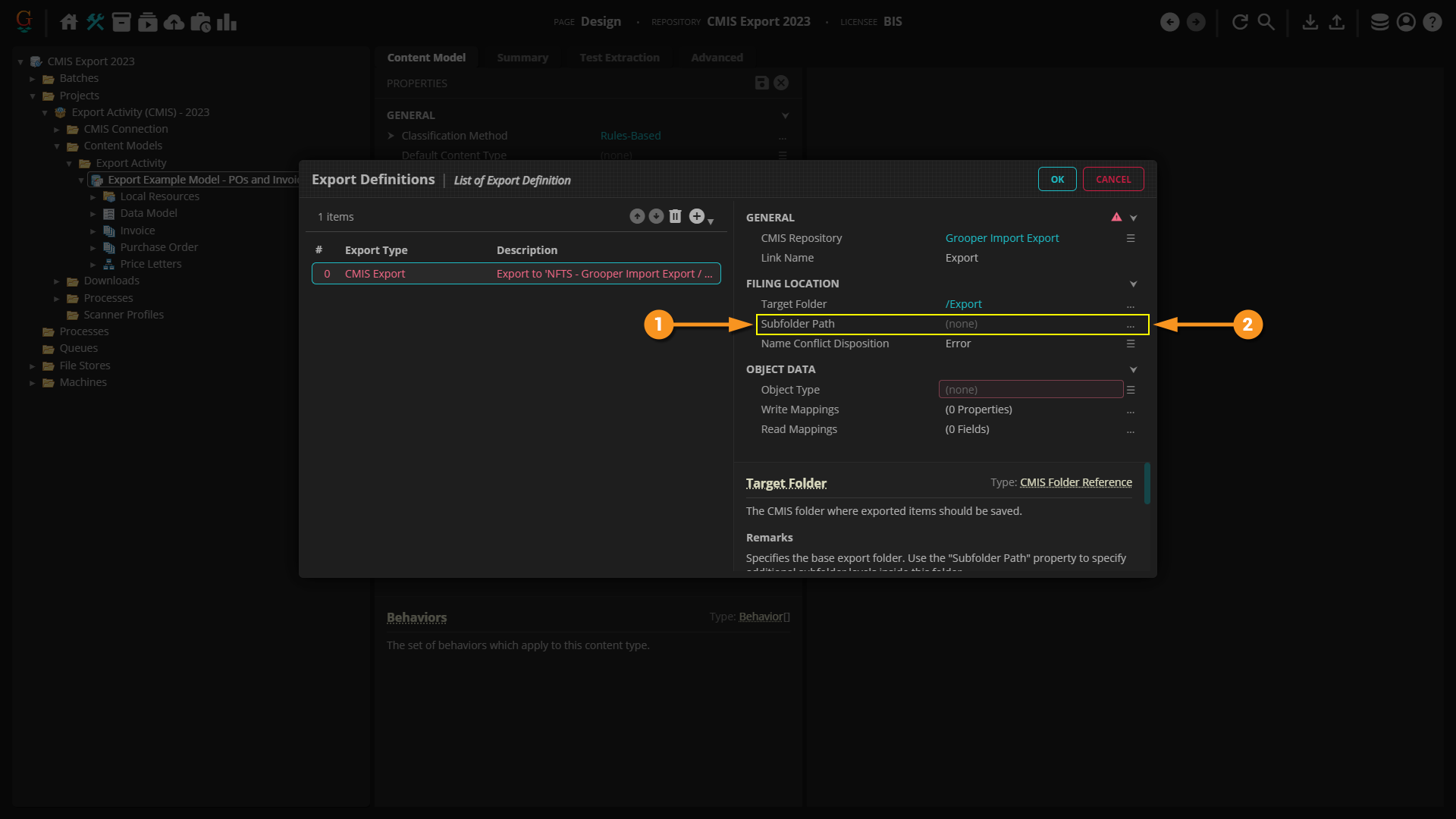Collapse the GENERAL property section
The image size is (1456, 819).
point(1134,218)
